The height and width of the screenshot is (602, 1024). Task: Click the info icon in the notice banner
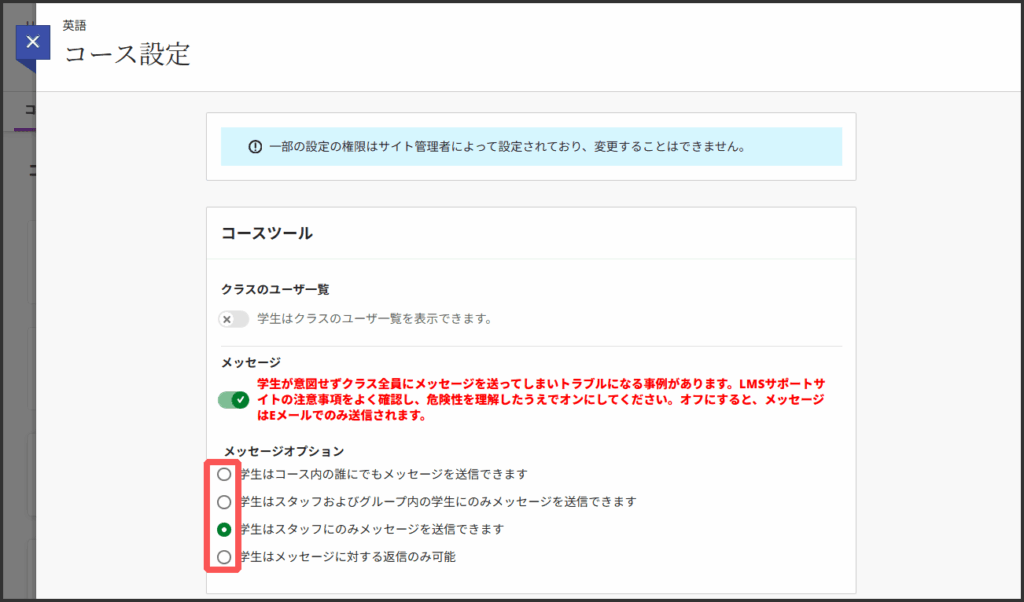pos(255,147)
